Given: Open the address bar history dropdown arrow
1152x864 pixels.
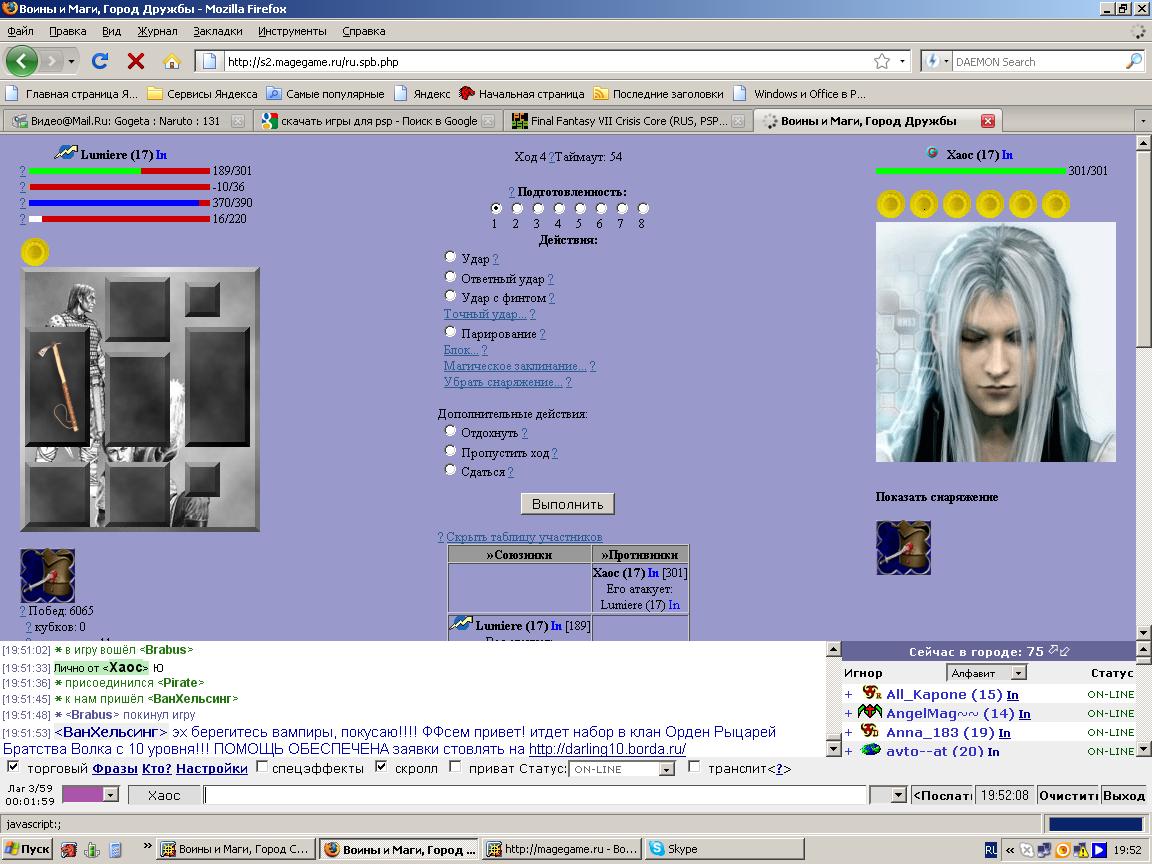Looking at the screenshot, I should coord(902,61).
